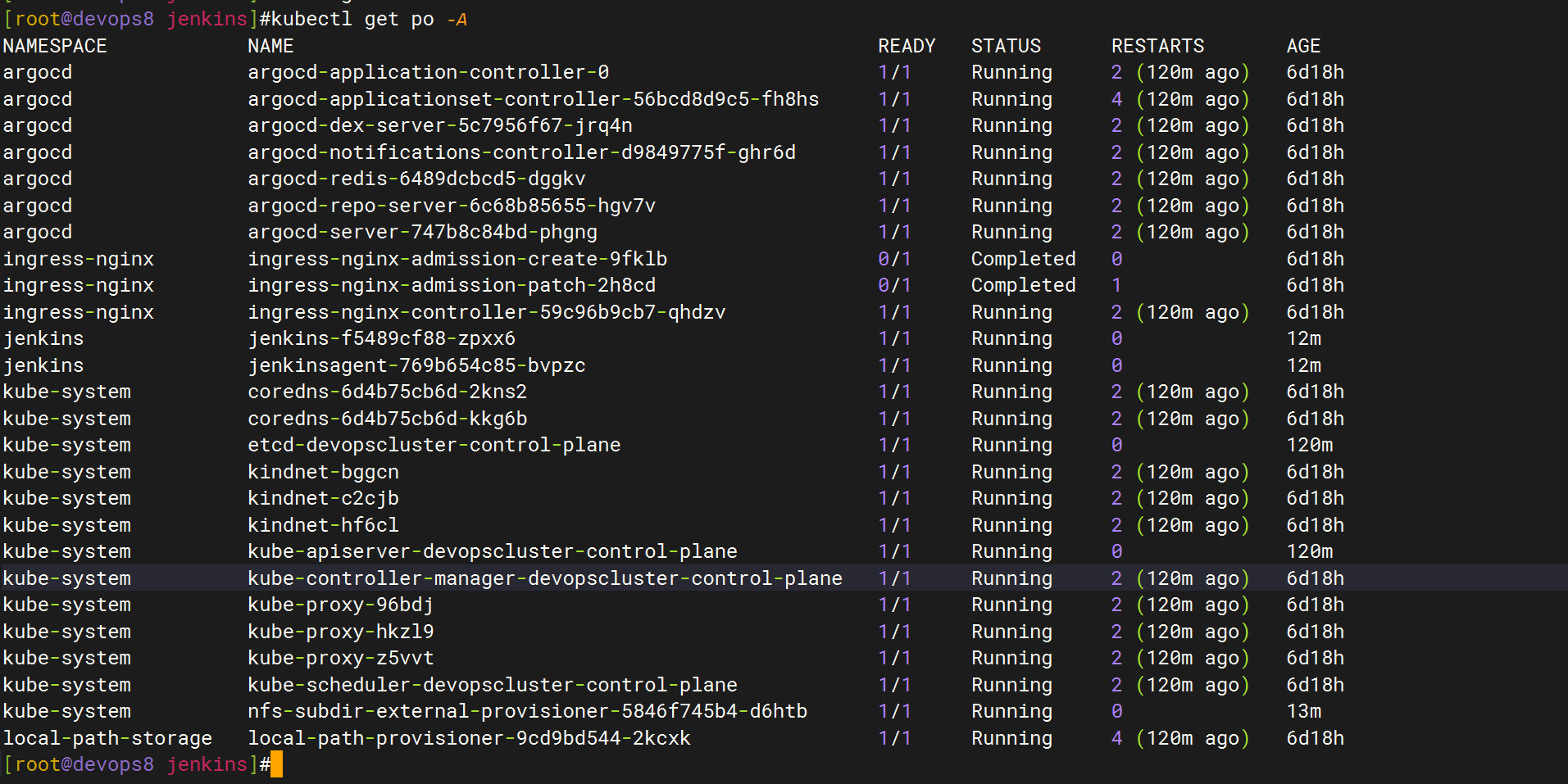
Task: Click the RESTARTS column header
Action: [x=1157, y=46]
